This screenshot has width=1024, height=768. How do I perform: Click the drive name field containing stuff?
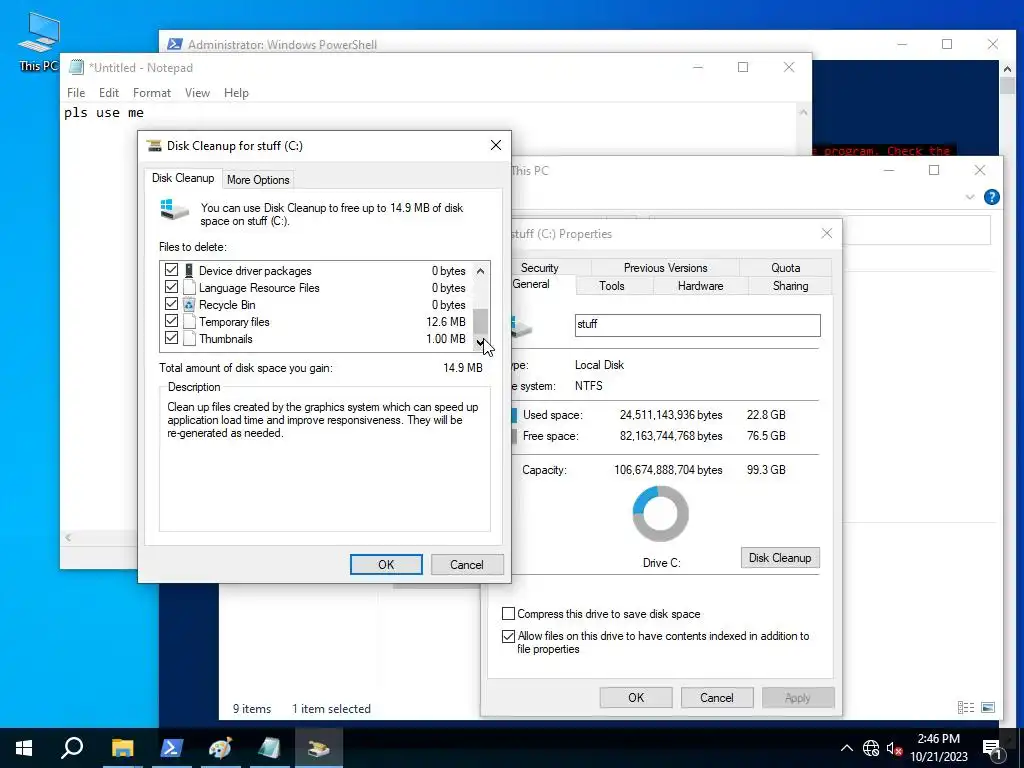[697, 325]
